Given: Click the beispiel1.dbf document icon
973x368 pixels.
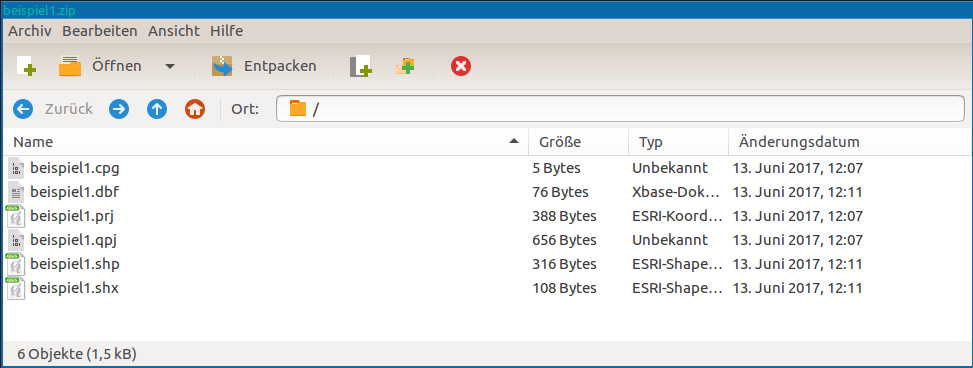Looking at the screenshot, I should pos(17,192).
